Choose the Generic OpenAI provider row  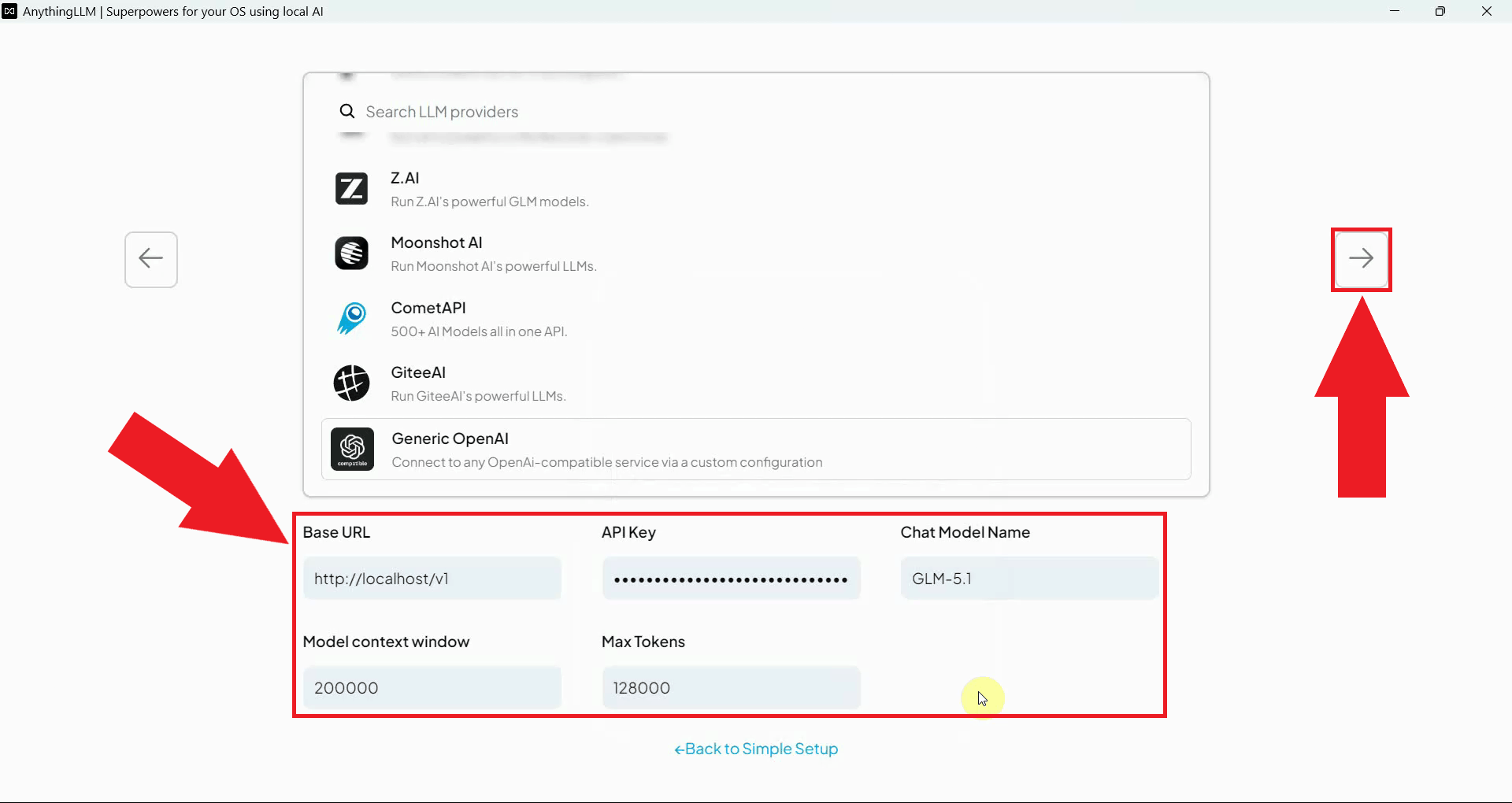click(606, 449)
